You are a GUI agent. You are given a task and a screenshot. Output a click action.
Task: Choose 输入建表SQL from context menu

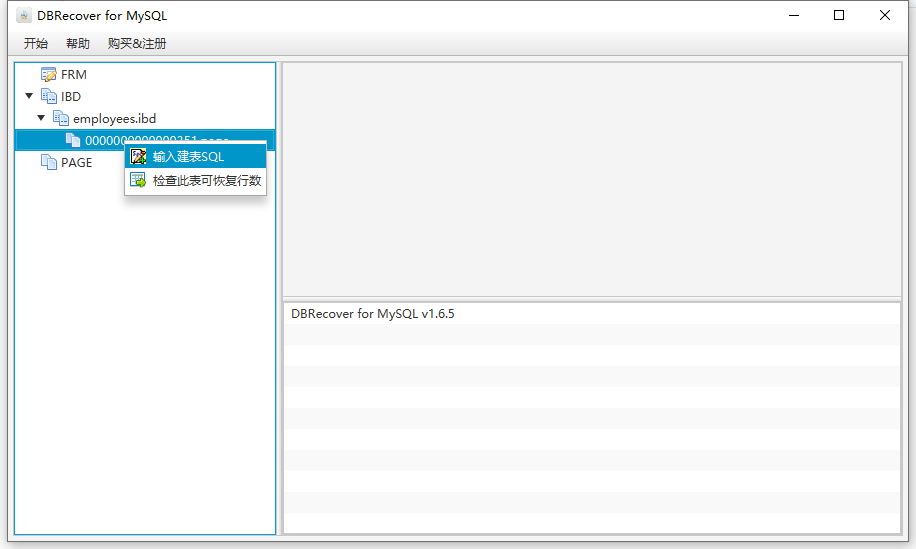coord(195,156)
